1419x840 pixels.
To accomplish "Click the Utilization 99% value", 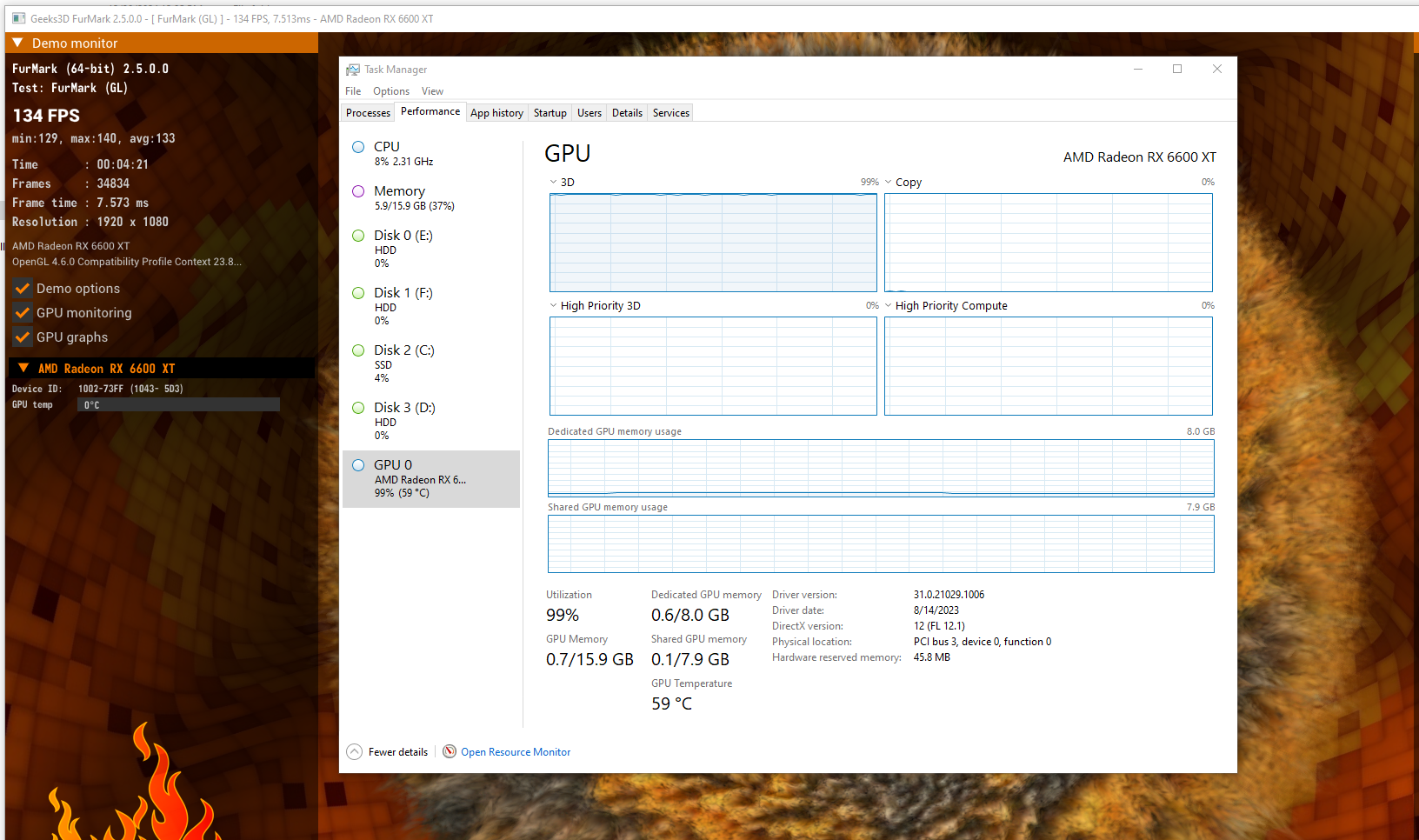I will [x=563, y=615].
